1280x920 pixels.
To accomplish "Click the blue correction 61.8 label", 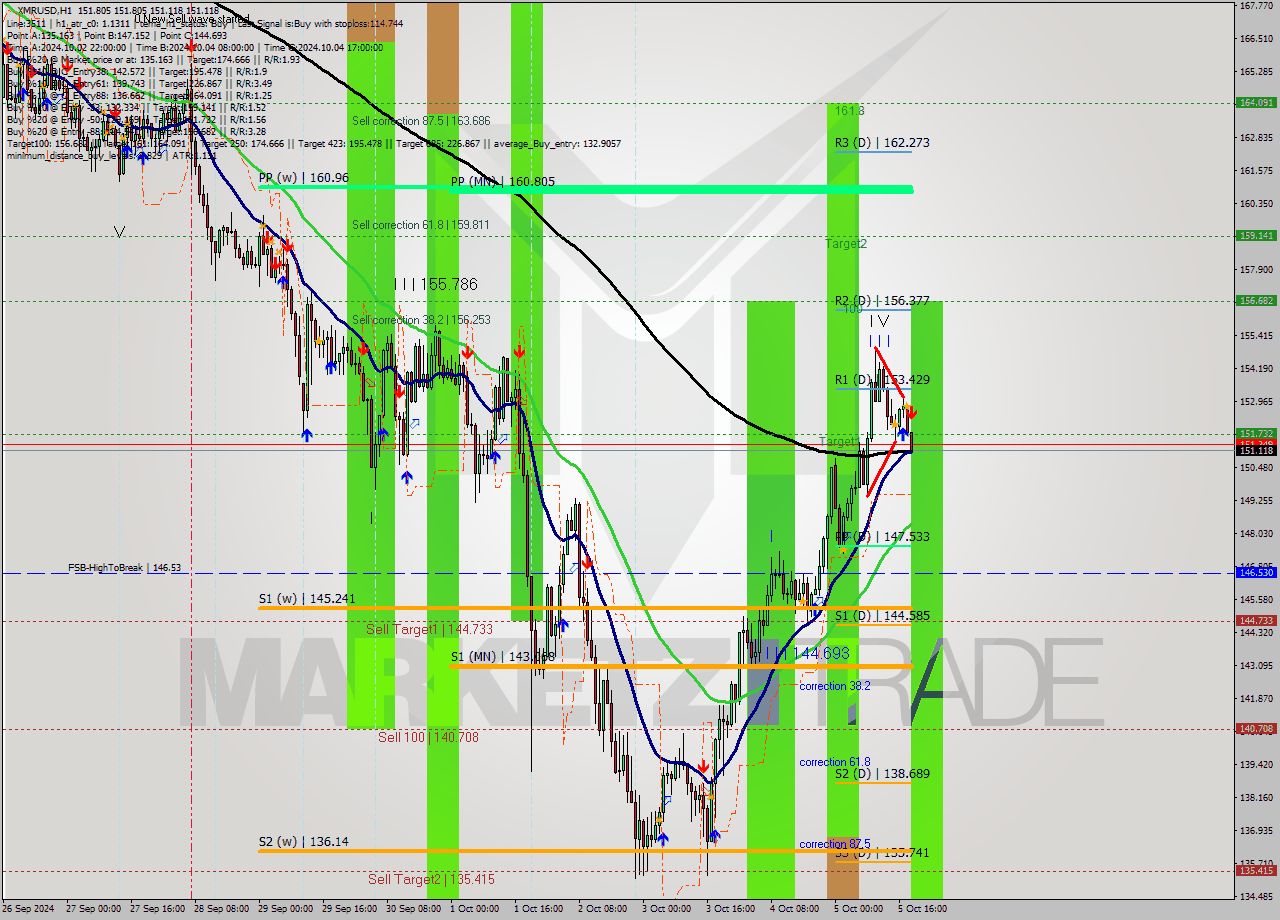I will (x=834, y=762).
